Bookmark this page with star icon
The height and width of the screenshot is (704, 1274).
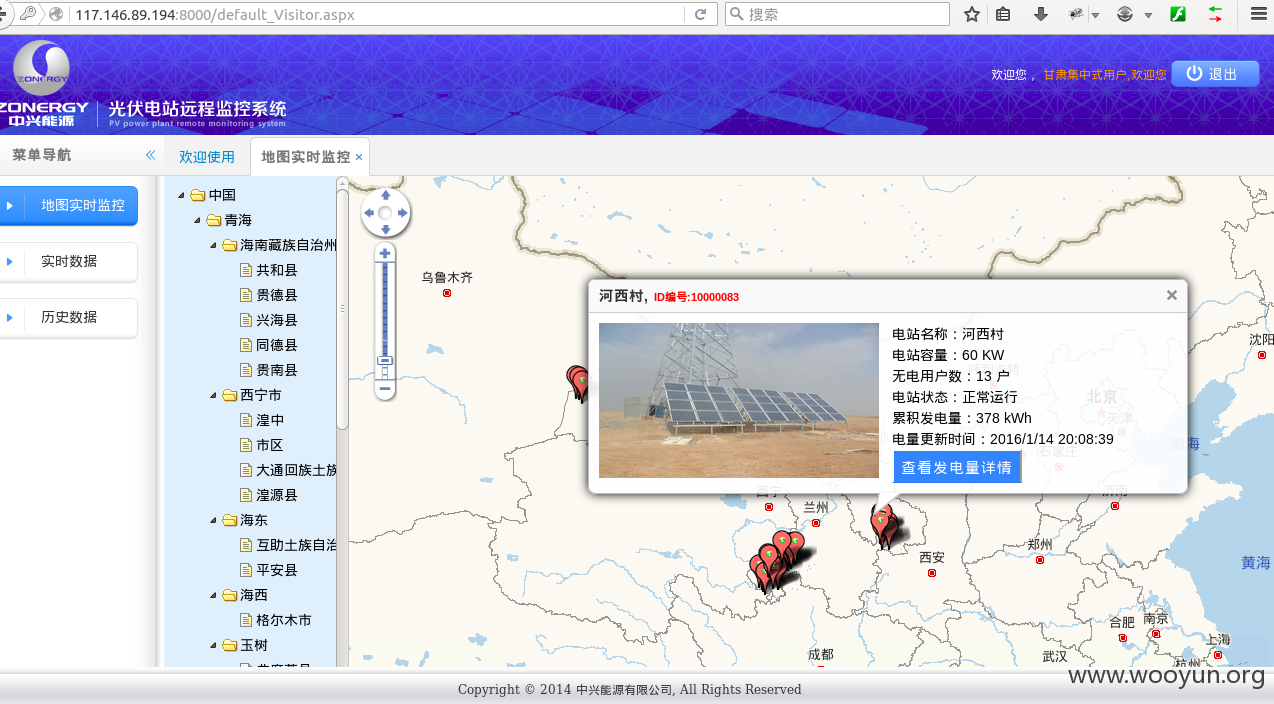click(x=971, y=14)
